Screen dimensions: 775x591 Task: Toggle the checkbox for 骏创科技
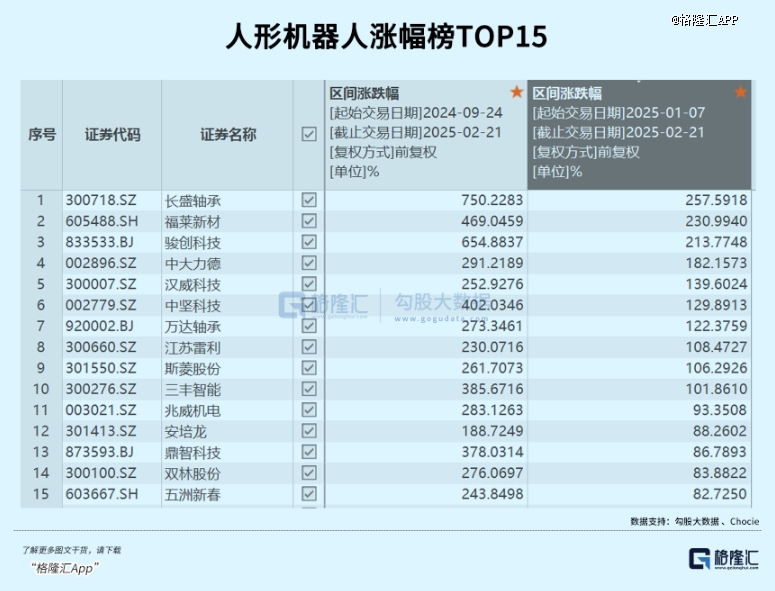(x=309, y=242)
